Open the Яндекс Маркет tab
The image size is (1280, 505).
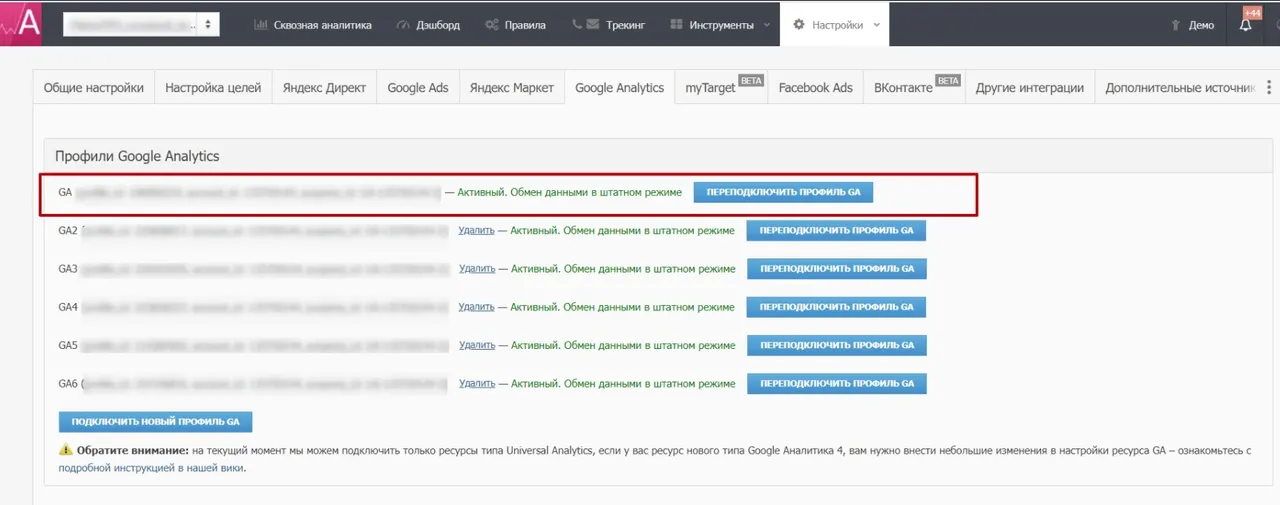coord(512,88)
